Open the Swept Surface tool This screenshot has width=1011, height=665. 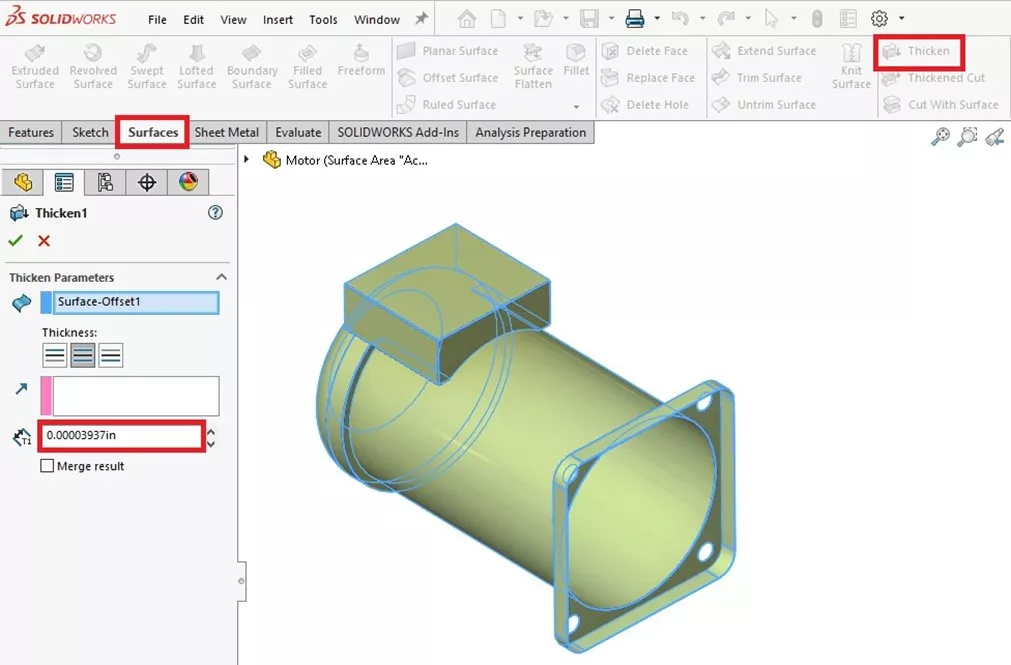146,64
